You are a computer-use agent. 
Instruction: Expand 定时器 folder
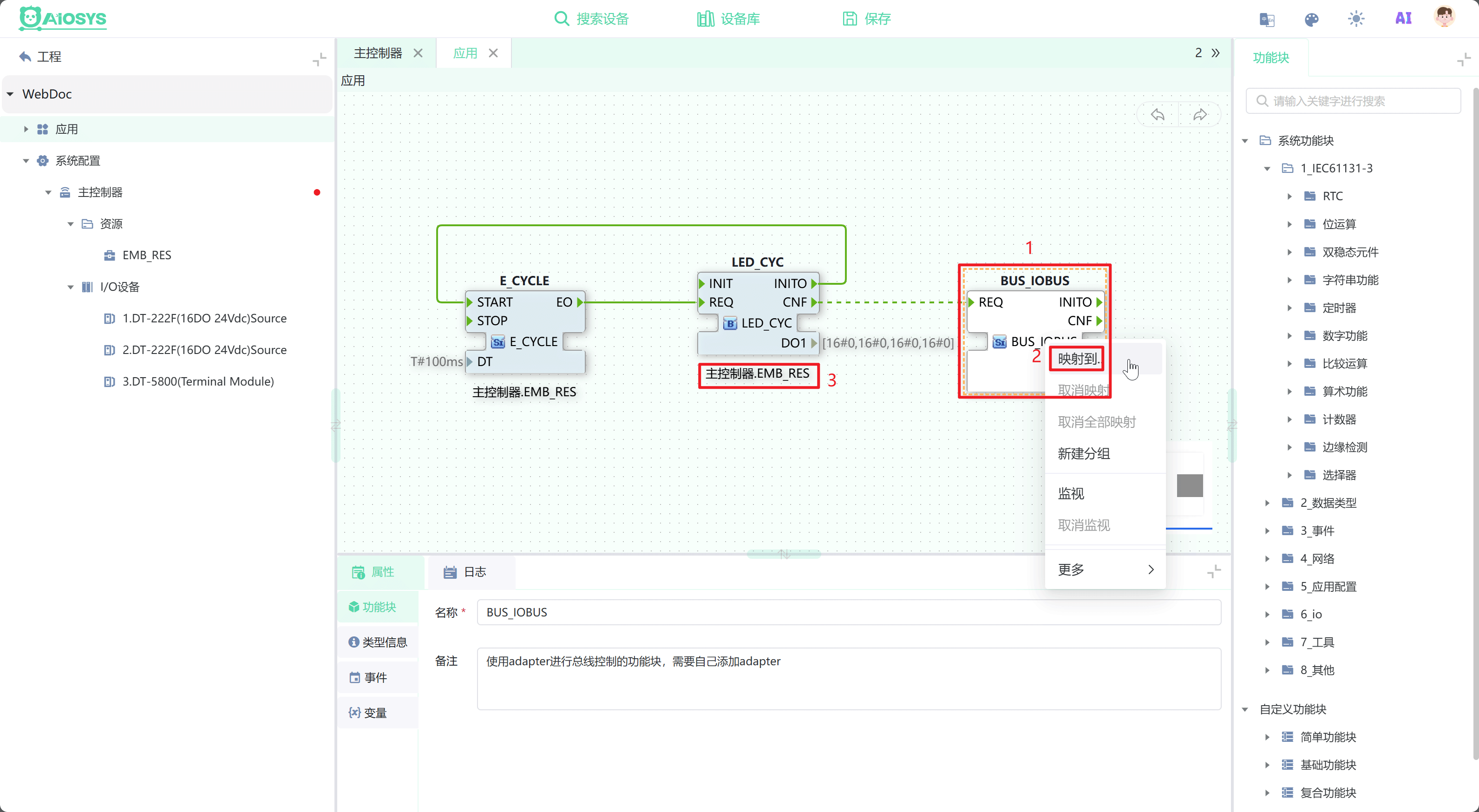tap(1289, 308)
